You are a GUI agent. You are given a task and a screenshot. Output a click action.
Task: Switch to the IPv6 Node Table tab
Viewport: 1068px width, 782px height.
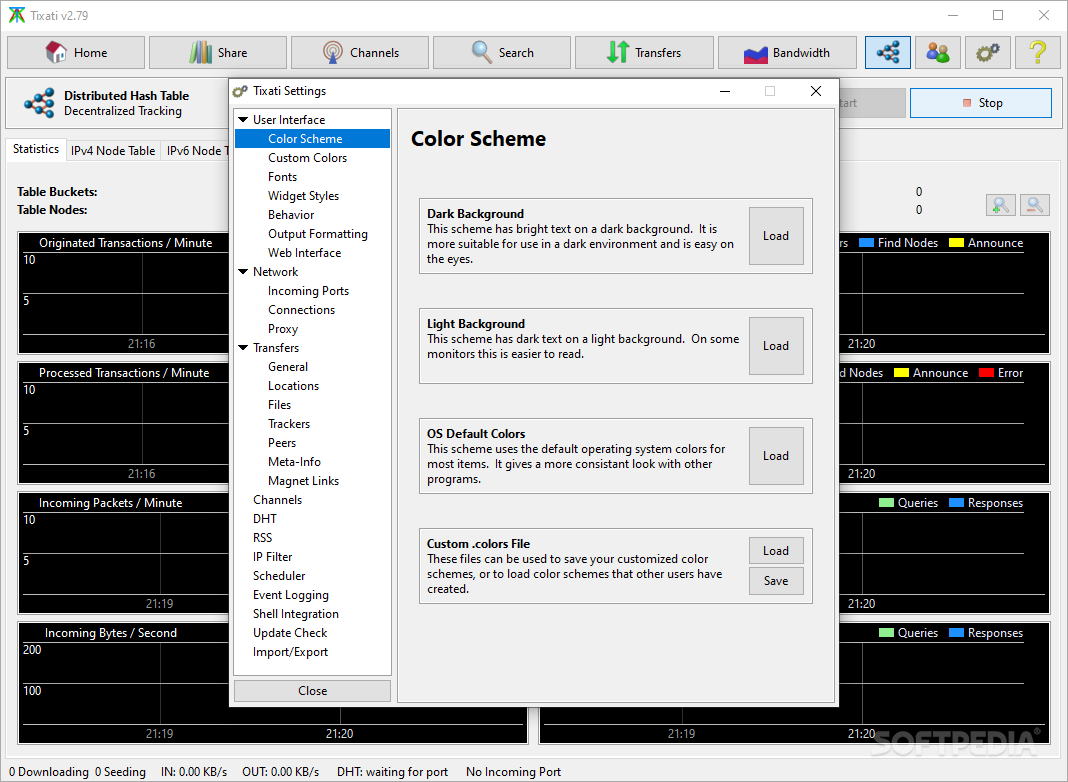[x=196, y=151]
